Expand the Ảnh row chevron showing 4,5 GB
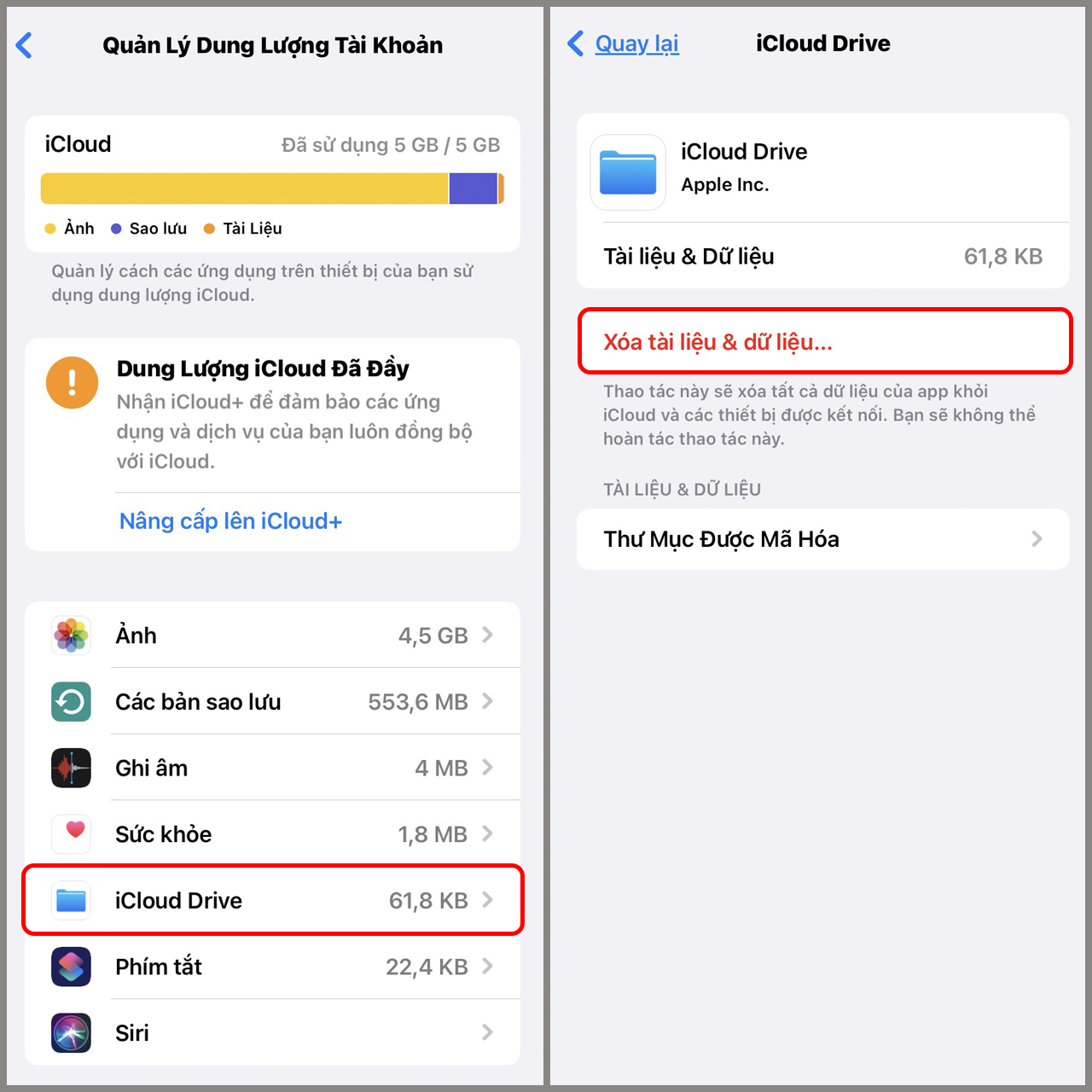The image size is (1092, 1092). [488, 635]
